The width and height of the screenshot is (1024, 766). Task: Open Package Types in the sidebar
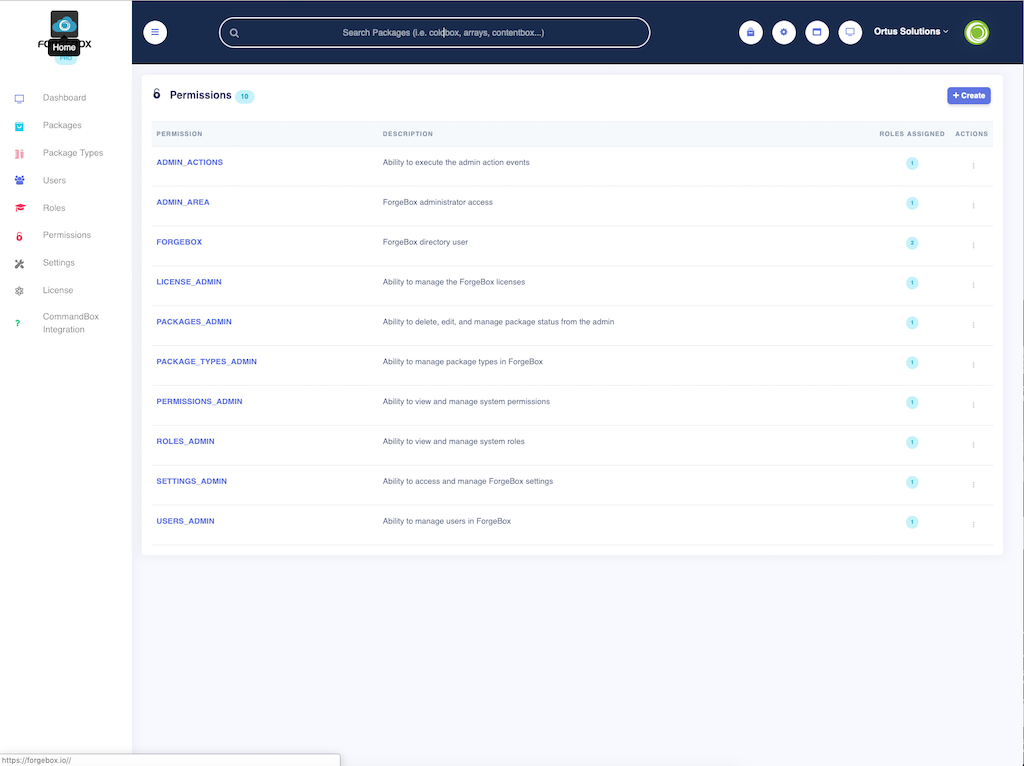pos(73,153)
